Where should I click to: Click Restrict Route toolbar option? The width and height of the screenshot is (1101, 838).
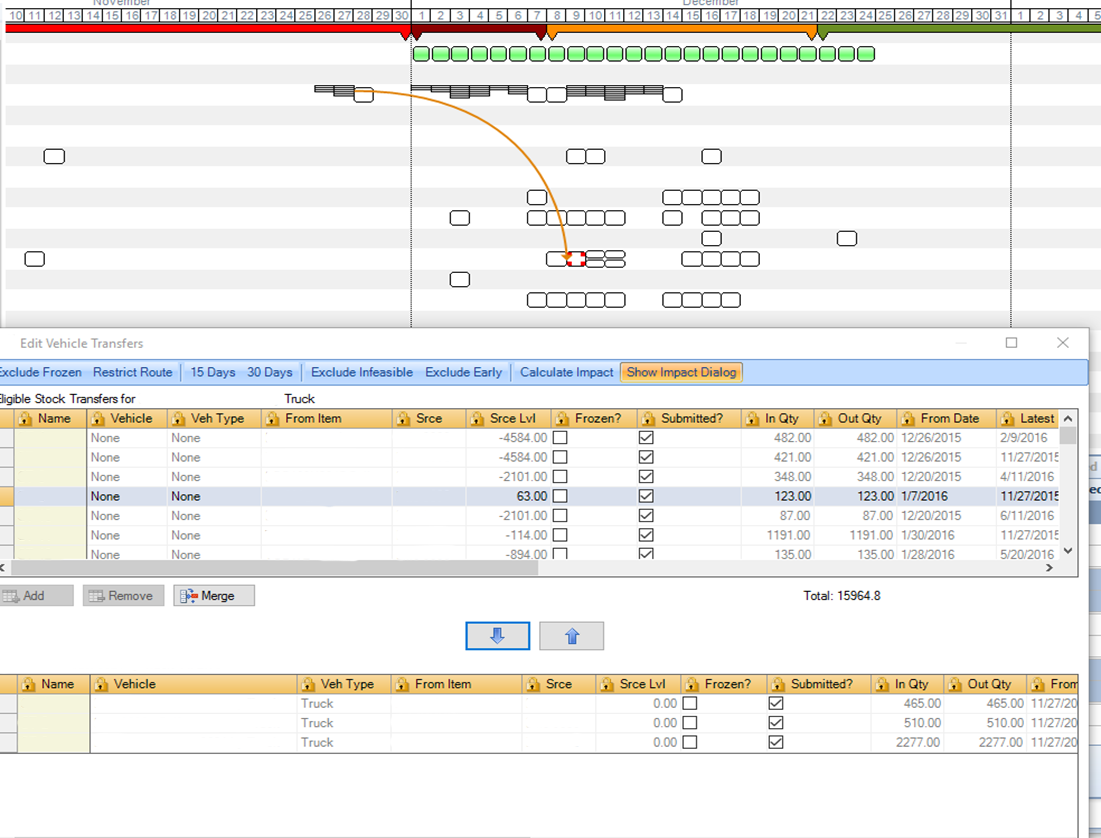point(133,372)
